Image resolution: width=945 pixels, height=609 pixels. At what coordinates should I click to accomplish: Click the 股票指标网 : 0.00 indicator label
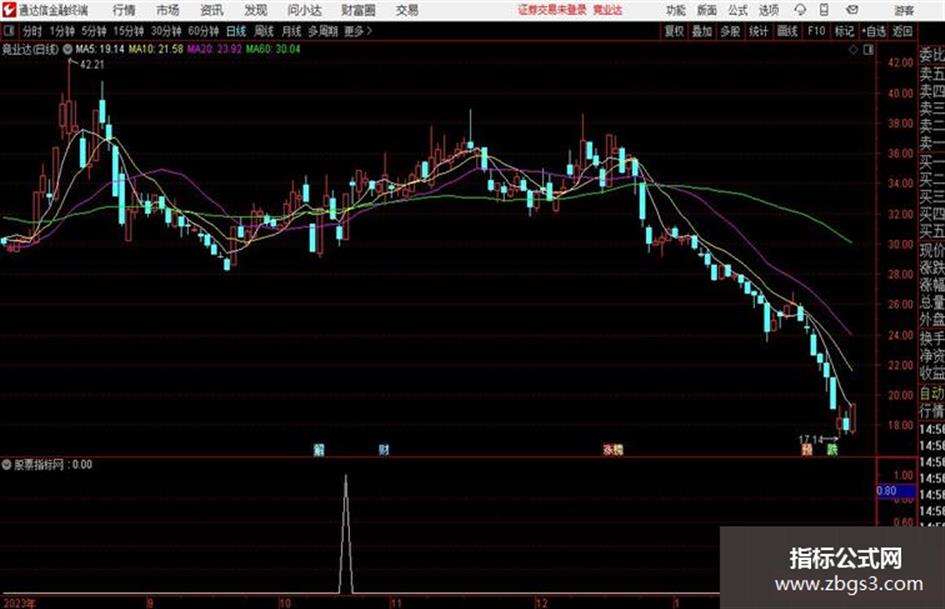[53, 464]
